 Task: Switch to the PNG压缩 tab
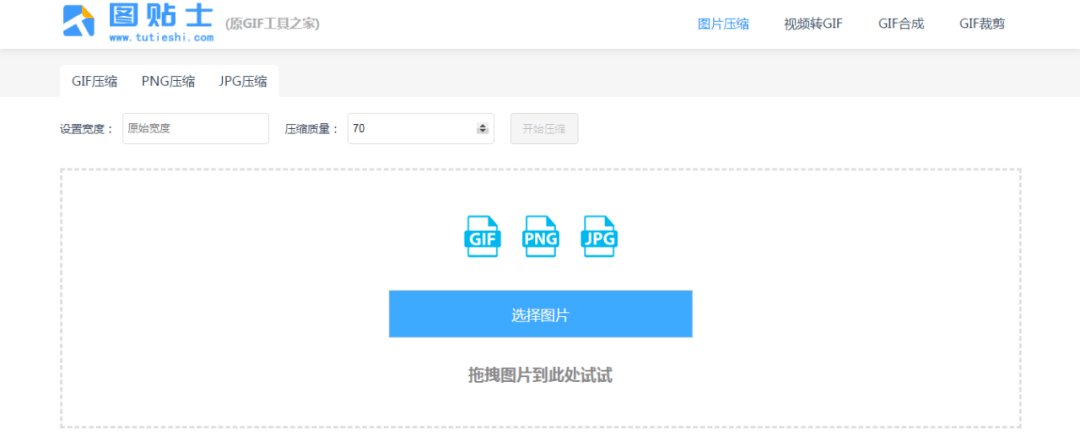168,81
